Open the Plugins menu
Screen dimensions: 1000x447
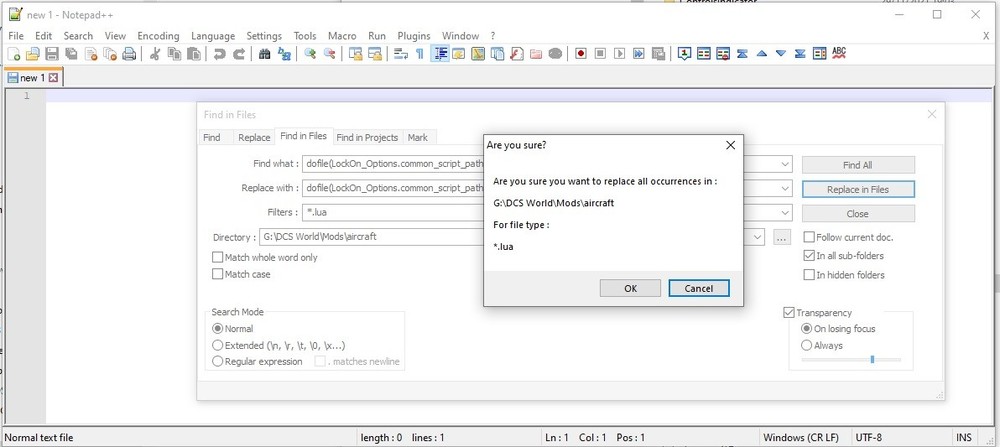click(414, 36)
